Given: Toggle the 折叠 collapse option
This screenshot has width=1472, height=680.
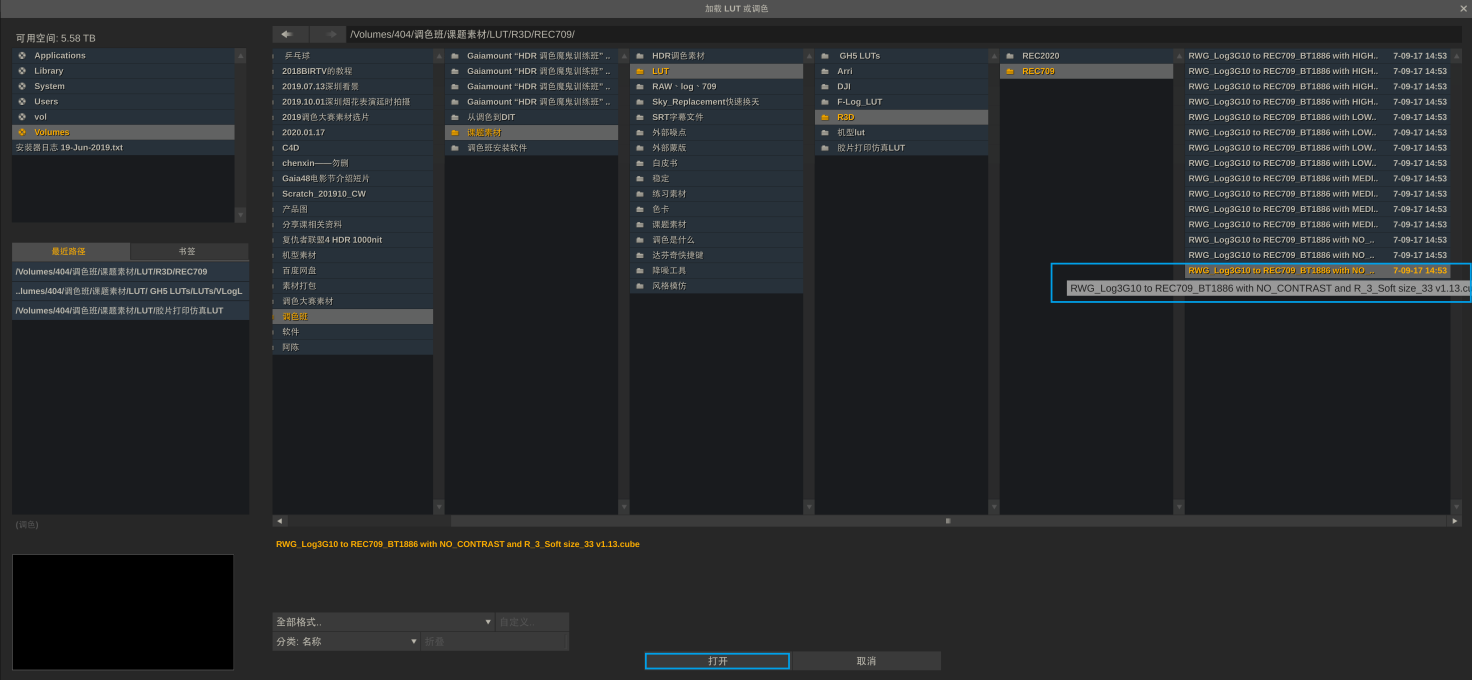Looking at the screenshot, I should pyautogui.click(x=494, y=642).
